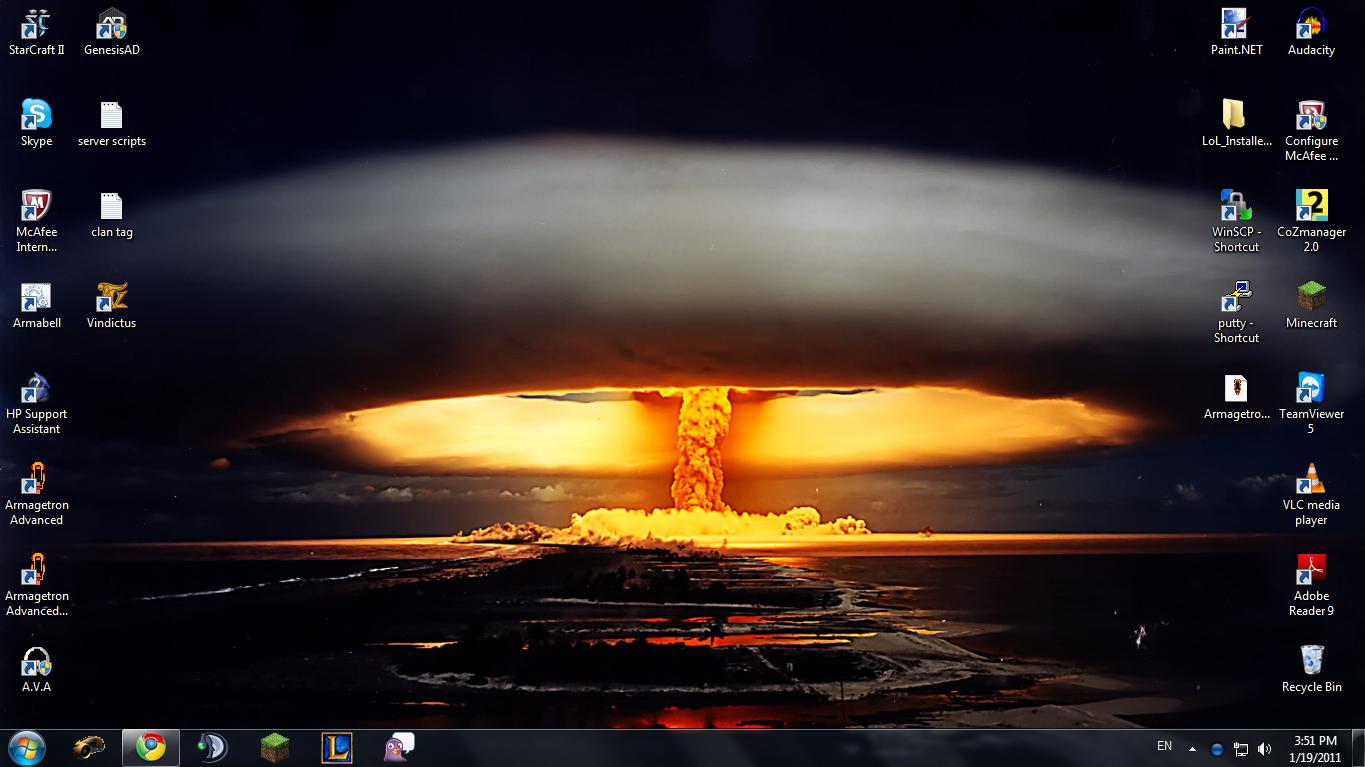Select the Recycle Bin
The image size is (1365, 767).
[x=1311, y=660]
